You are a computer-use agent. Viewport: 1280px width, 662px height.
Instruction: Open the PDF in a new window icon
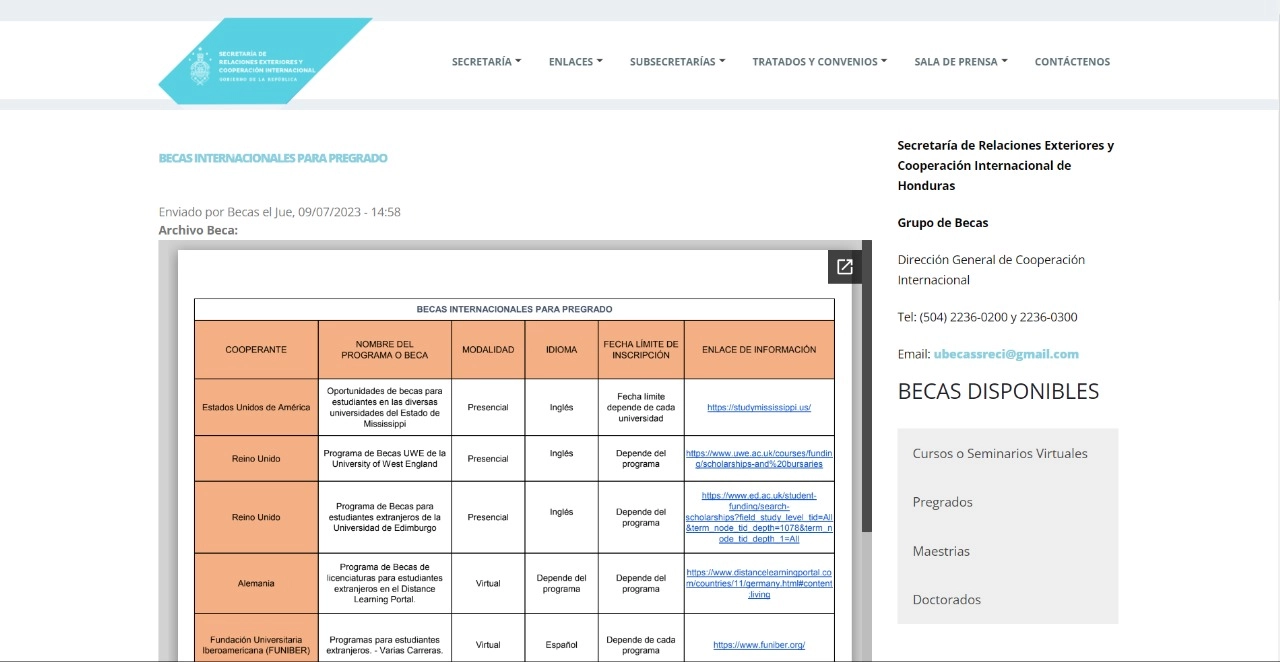[844, 267]
